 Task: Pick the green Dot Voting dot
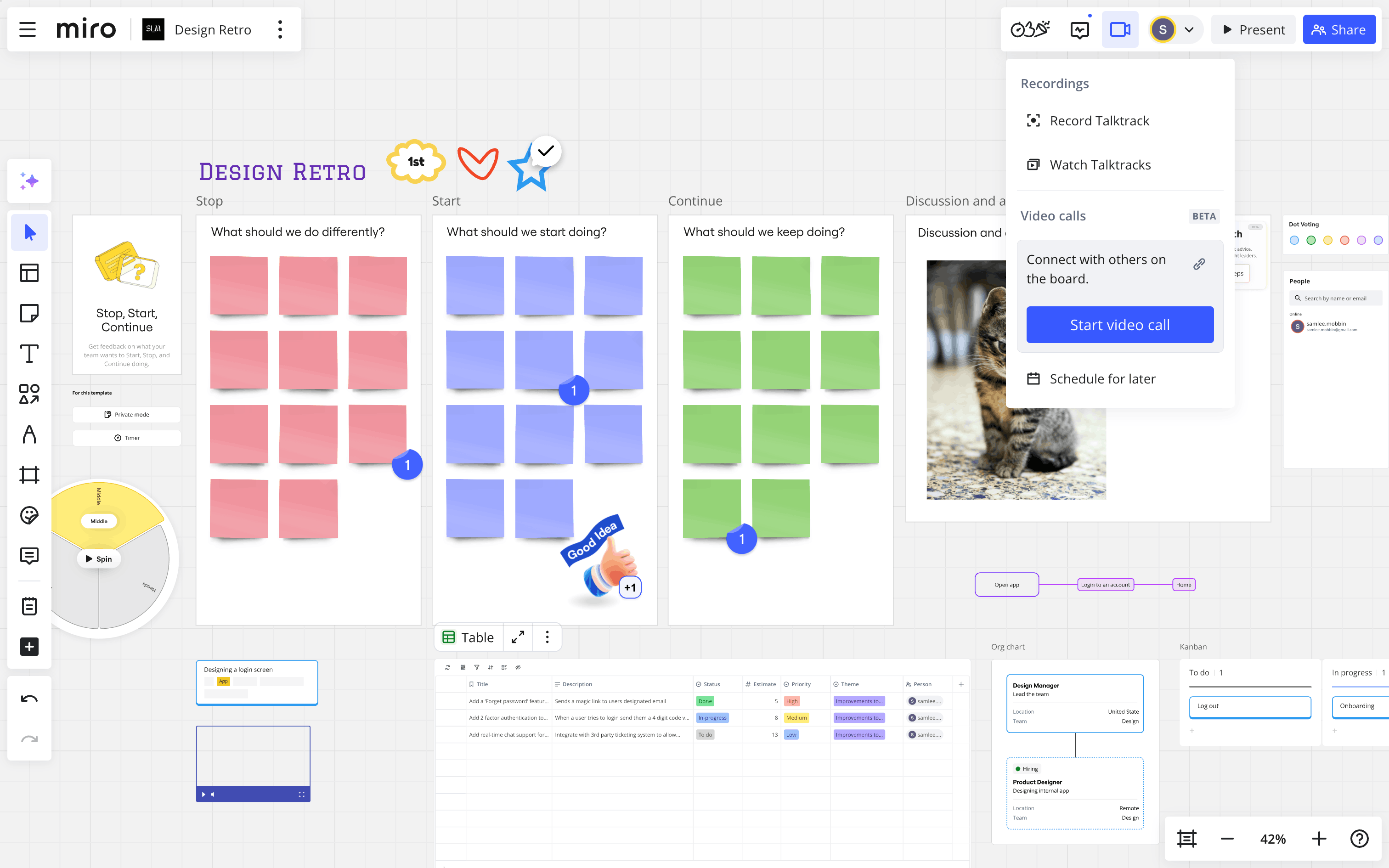pyautogui.click(x=1311, y=241)
